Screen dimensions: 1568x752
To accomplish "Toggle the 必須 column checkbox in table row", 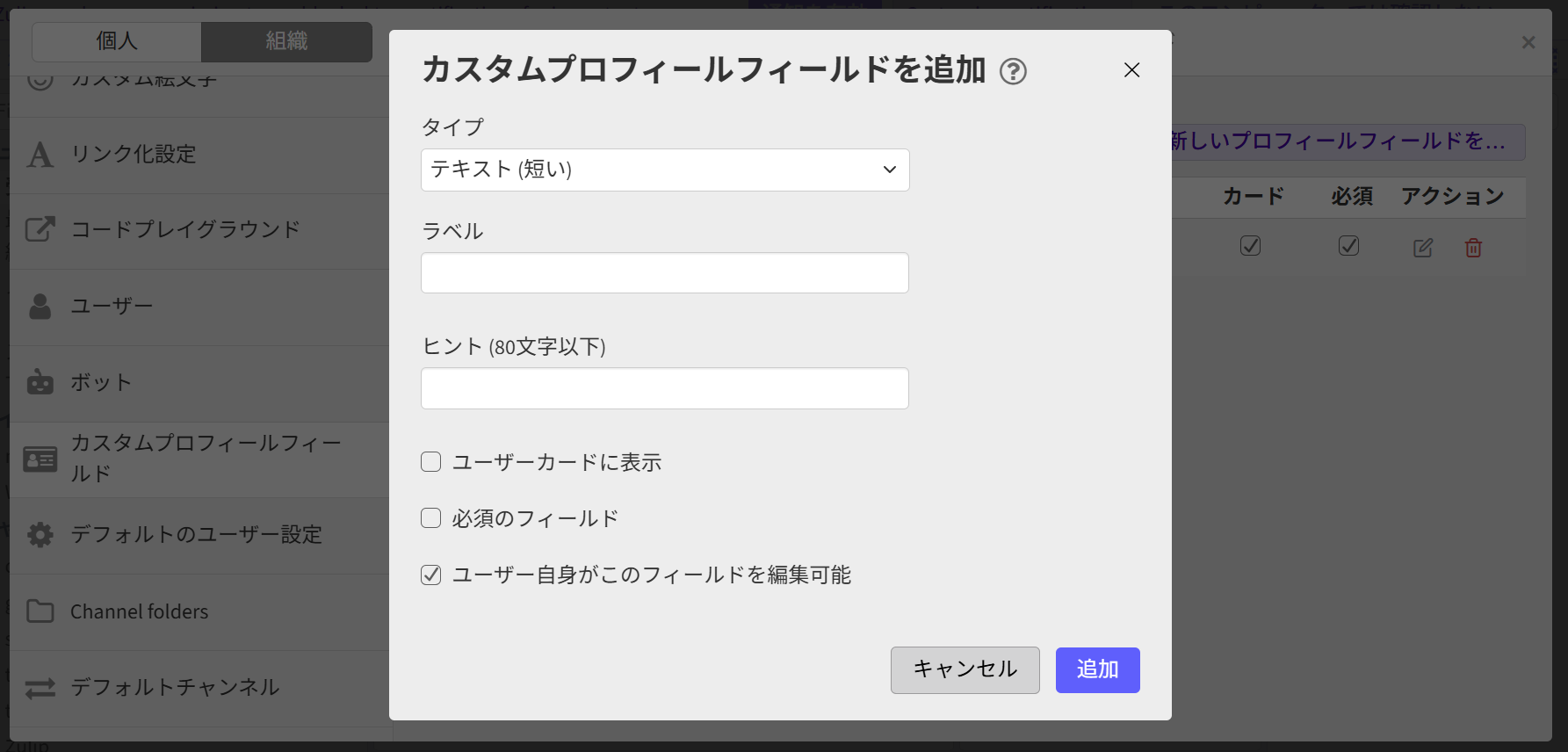I will coord(1349,246).
